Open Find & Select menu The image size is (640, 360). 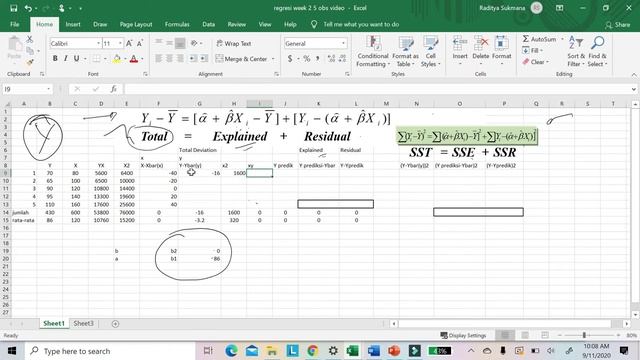point(598,52)
